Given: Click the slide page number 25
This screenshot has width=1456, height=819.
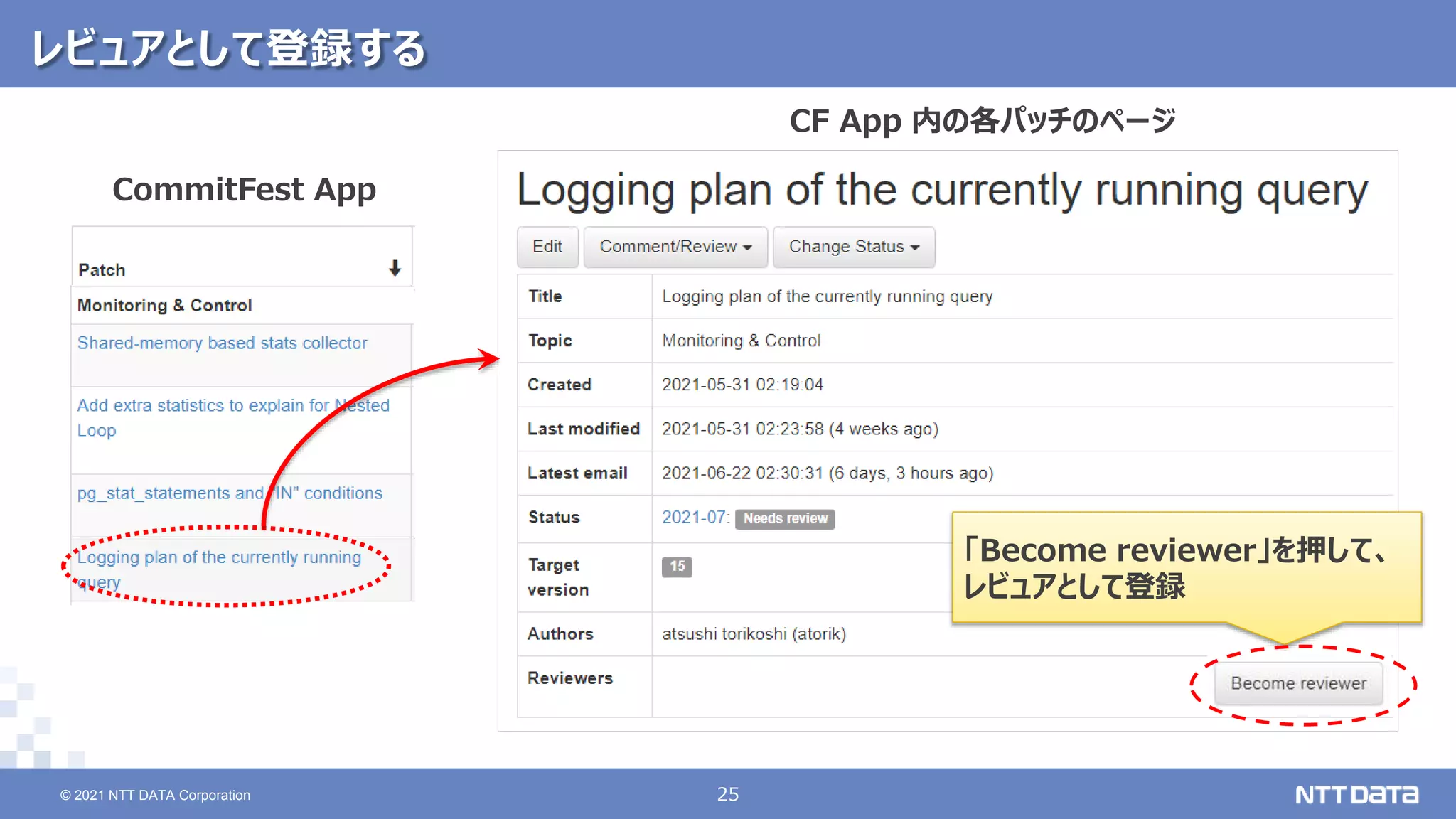Looking at the screenshot, I should (x=728, y=794).
